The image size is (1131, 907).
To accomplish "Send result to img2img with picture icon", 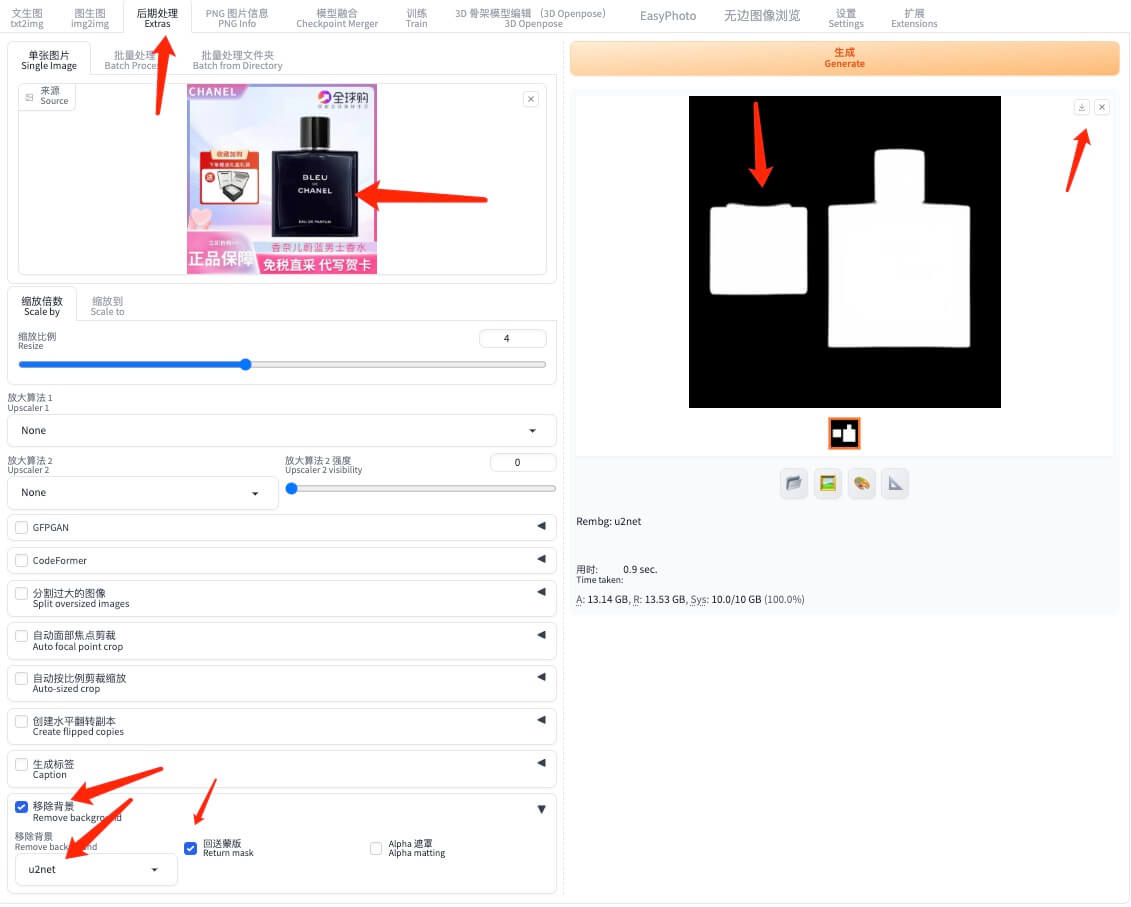I will 827,483.
